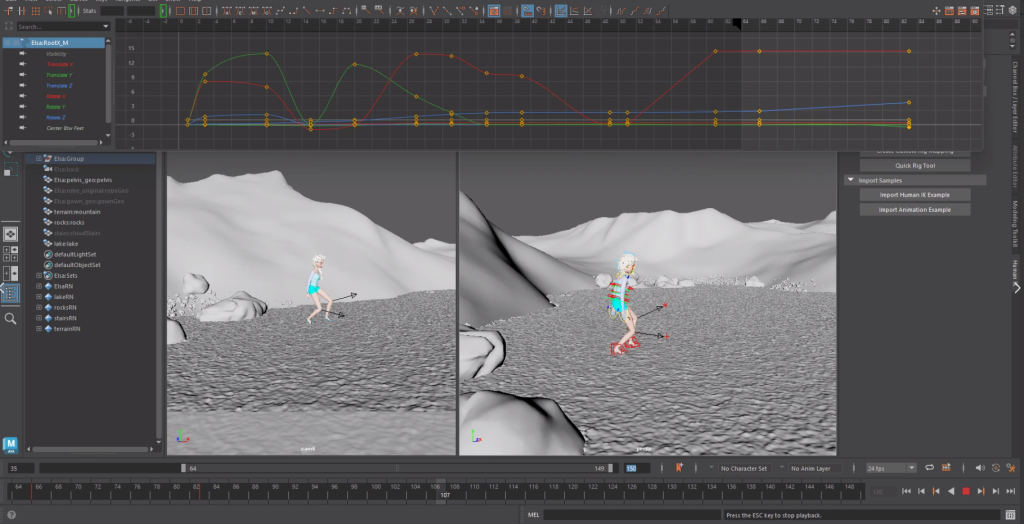Click the play backwards button

click(951, 491)
